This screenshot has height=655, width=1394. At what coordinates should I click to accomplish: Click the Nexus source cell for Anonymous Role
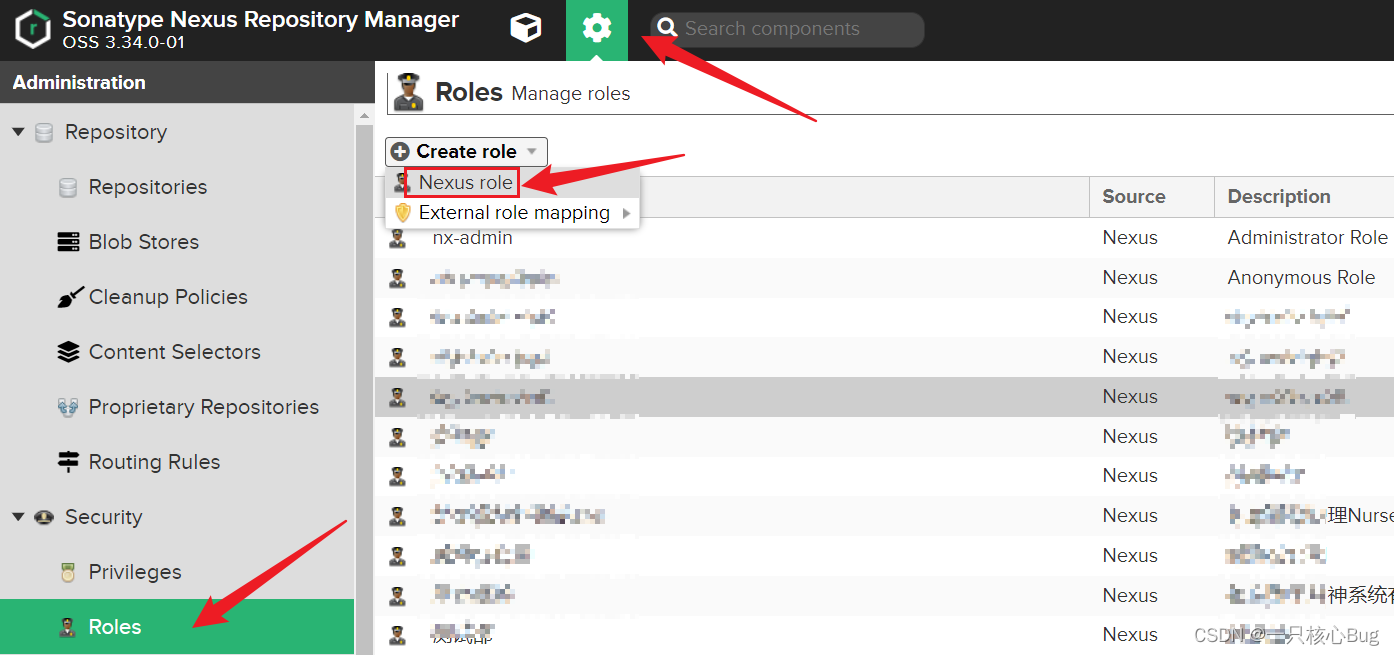point(1130,278)
